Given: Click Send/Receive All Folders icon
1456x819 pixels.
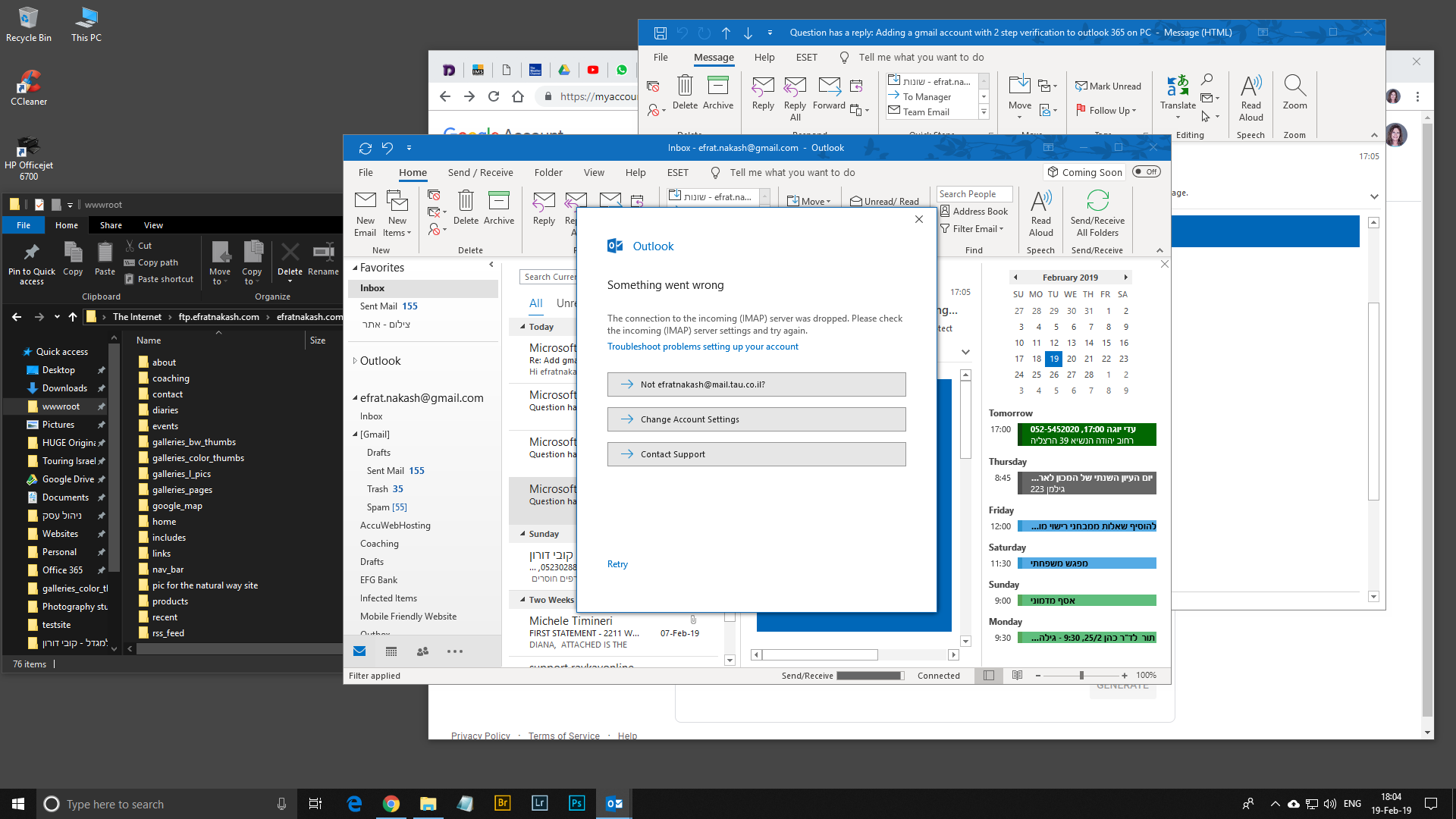Looking at the screenshot, I should tap(1097, 214).
